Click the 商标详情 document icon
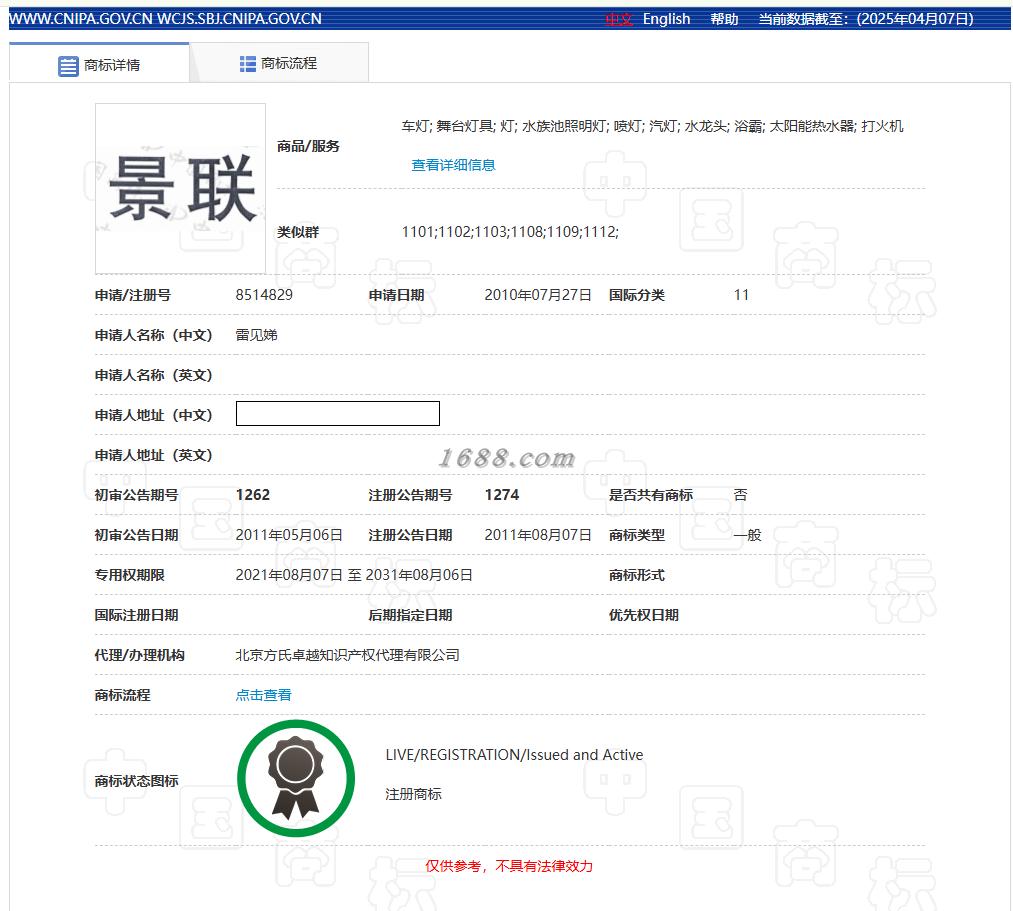This screenshot has height=911, width=1013. pos(68,66)
